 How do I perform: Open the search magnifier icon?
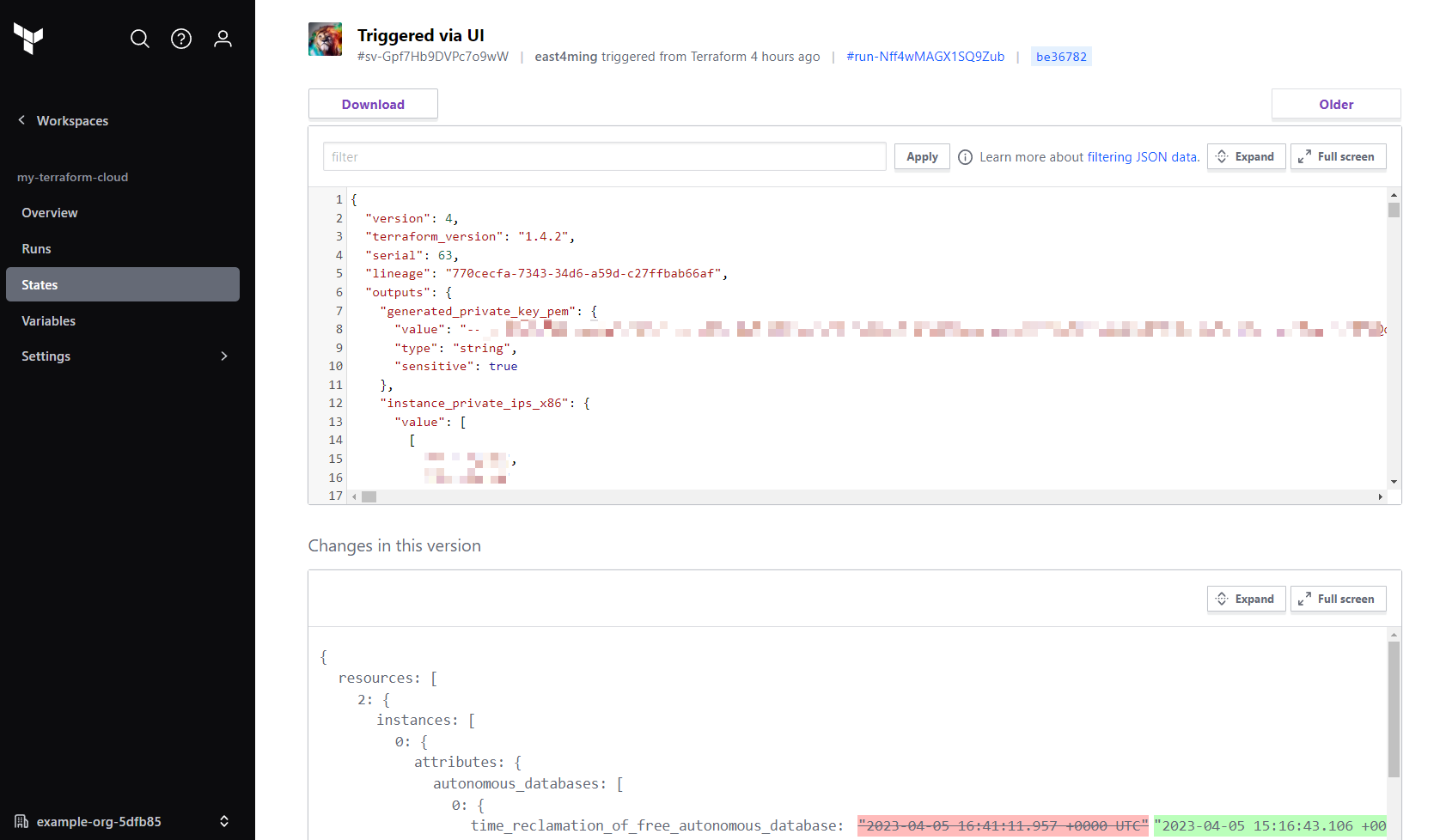[139, 39]
